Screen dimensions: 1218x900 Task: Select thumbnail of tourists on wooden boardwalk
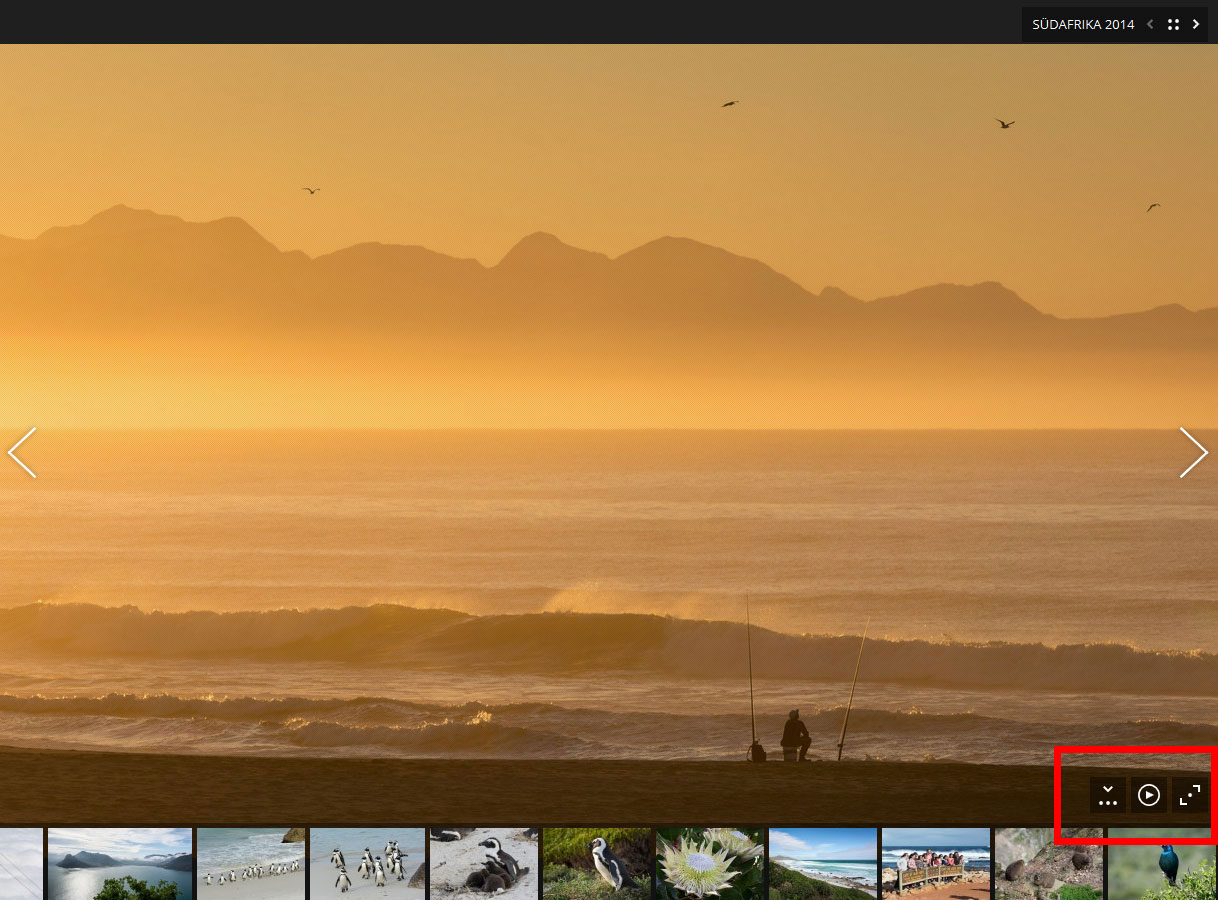coord(936,863)
